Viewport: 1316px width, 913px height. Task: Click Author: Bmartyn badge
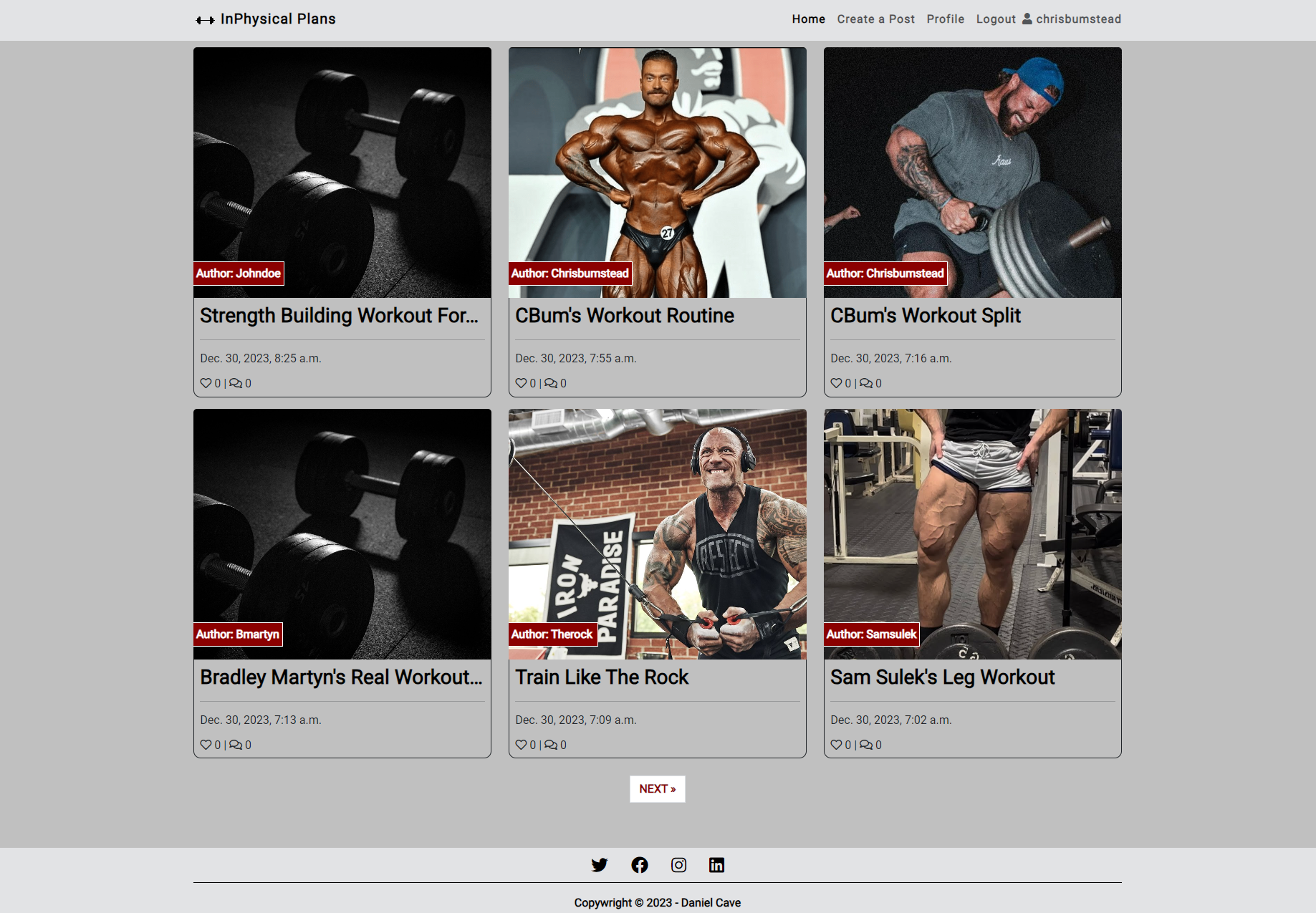pyautogui.click(x=238, y=634)
